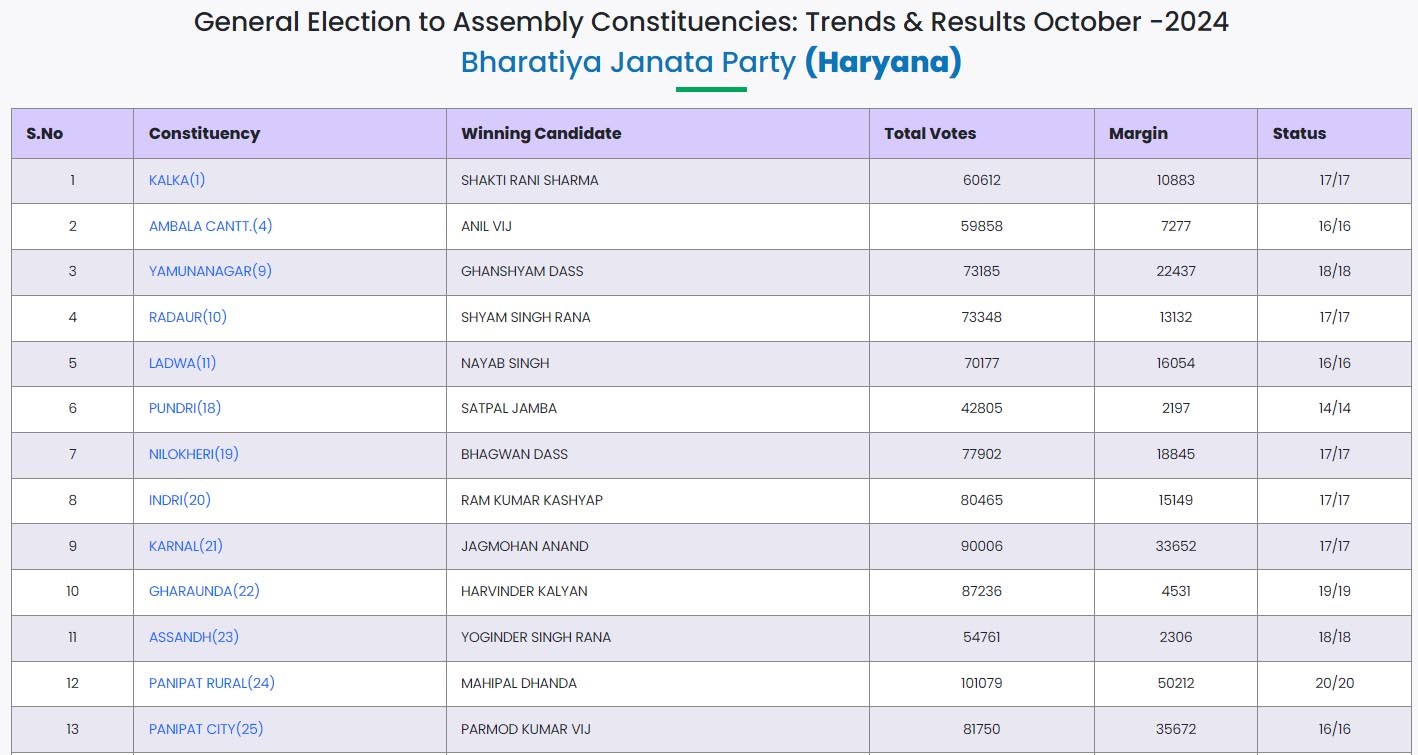
Task: Open the AMBALA CANTT.(4) constituency link
Action: 210,226
